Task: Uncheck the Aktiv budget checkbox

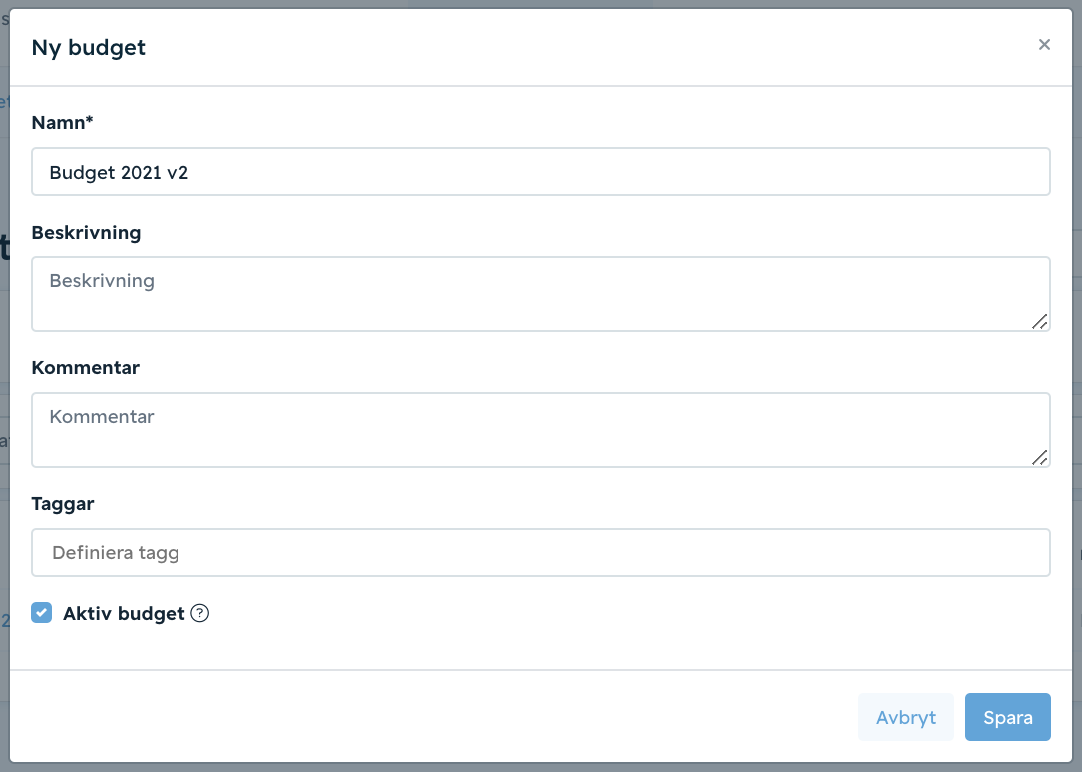Action: 41,613
